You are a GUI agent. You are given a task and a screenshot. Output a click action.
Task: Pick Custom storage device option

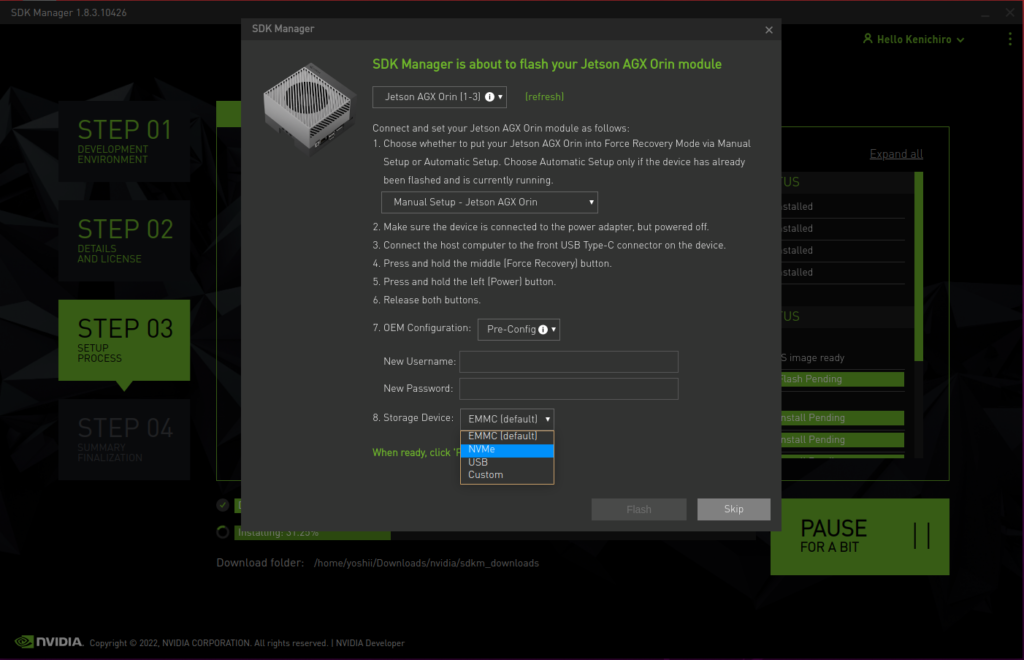coord(507,475)
